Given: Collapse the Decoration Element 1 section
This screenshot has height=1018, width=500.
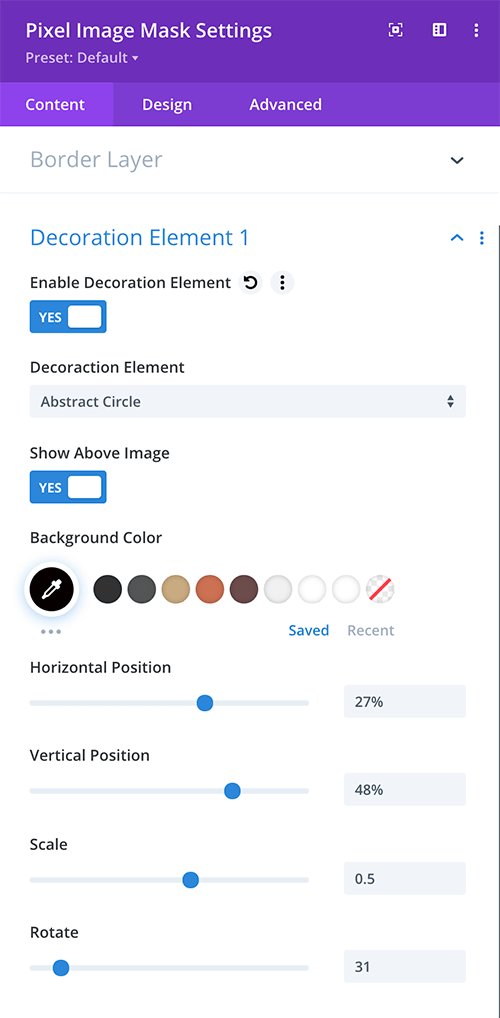Looking at the screenshot, I should pyautogui.click(x=457, y=238).
